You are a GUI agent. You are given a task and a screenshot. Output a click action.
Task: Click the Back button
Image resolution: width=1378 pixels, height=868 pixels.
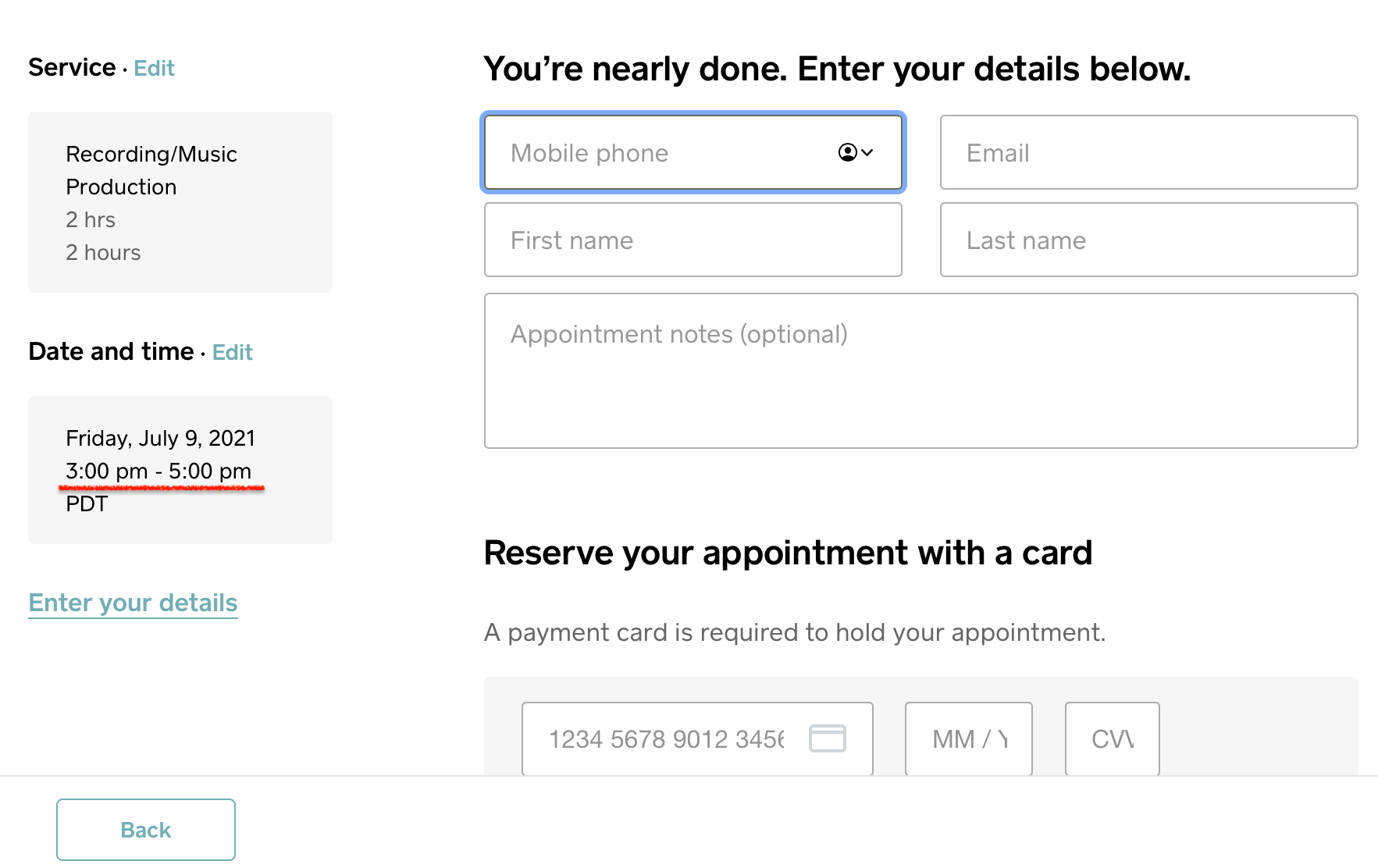145,829
